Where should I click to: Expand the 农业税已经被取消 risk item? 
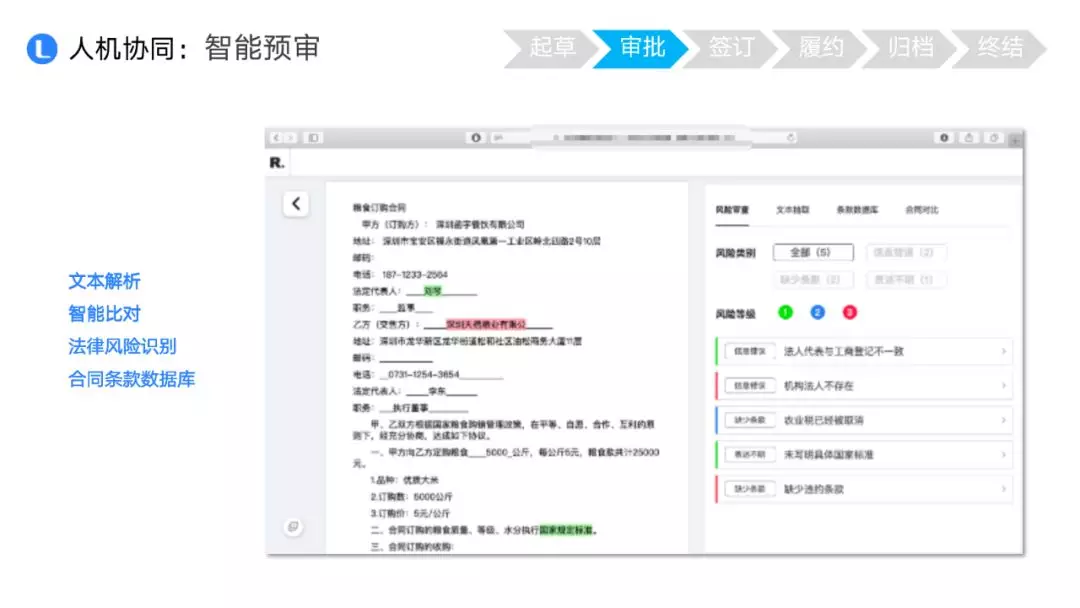tap(864, 421)
